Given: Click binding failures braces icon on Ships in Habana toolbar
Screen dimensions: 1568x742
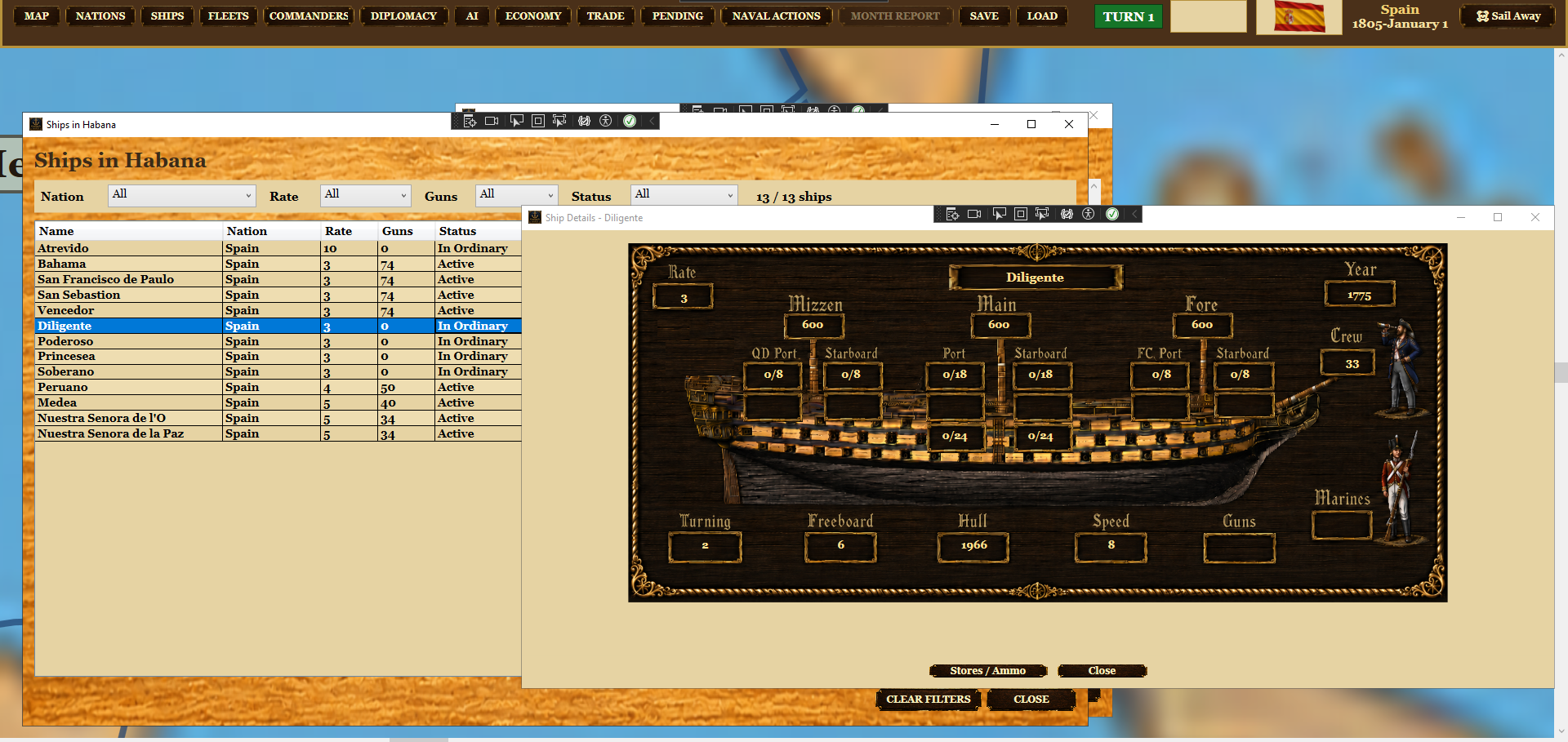Looking at the screenshot, I should [584, 121].
